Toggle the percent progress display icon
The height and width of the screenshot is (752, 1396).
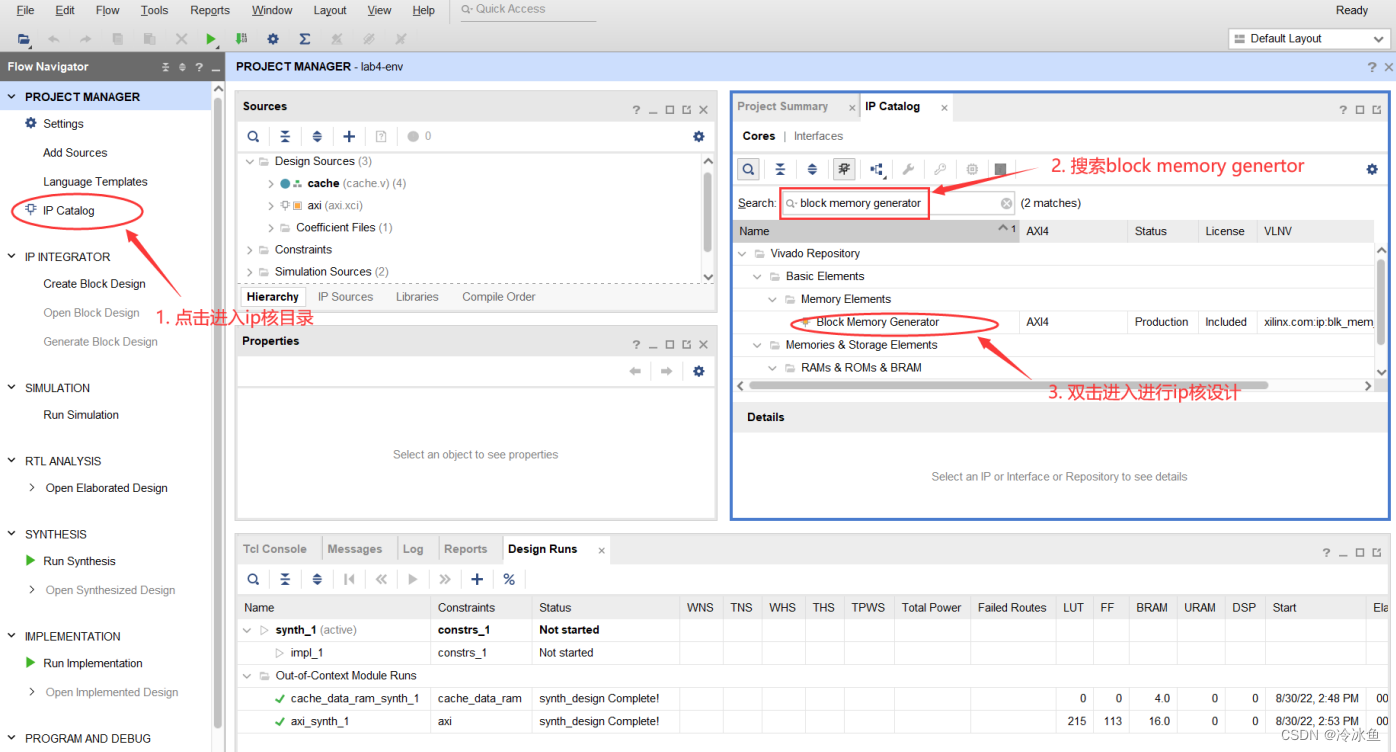[509, 579]
